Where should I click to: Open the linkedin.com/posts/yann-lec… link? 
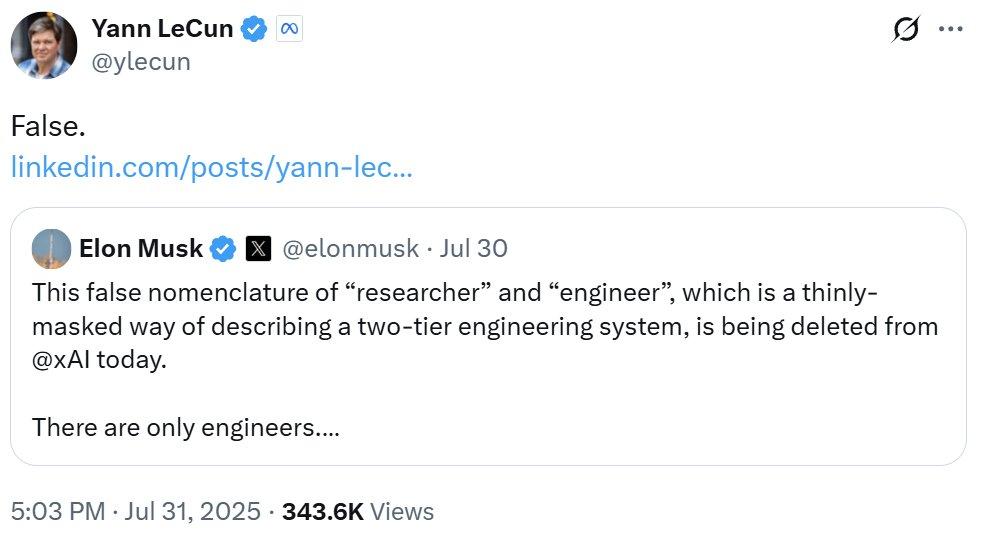coord(211,167)
